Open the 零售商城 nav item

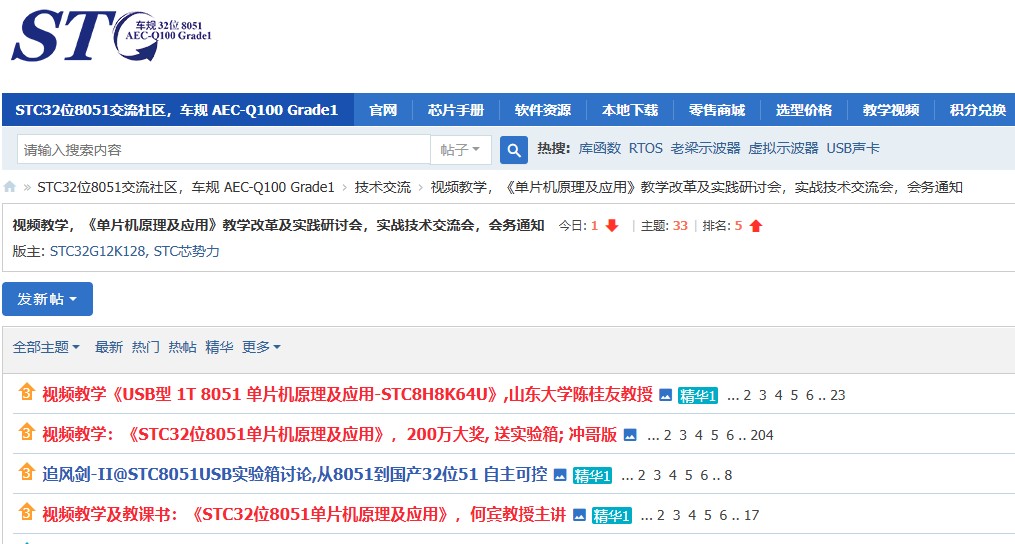717,110
